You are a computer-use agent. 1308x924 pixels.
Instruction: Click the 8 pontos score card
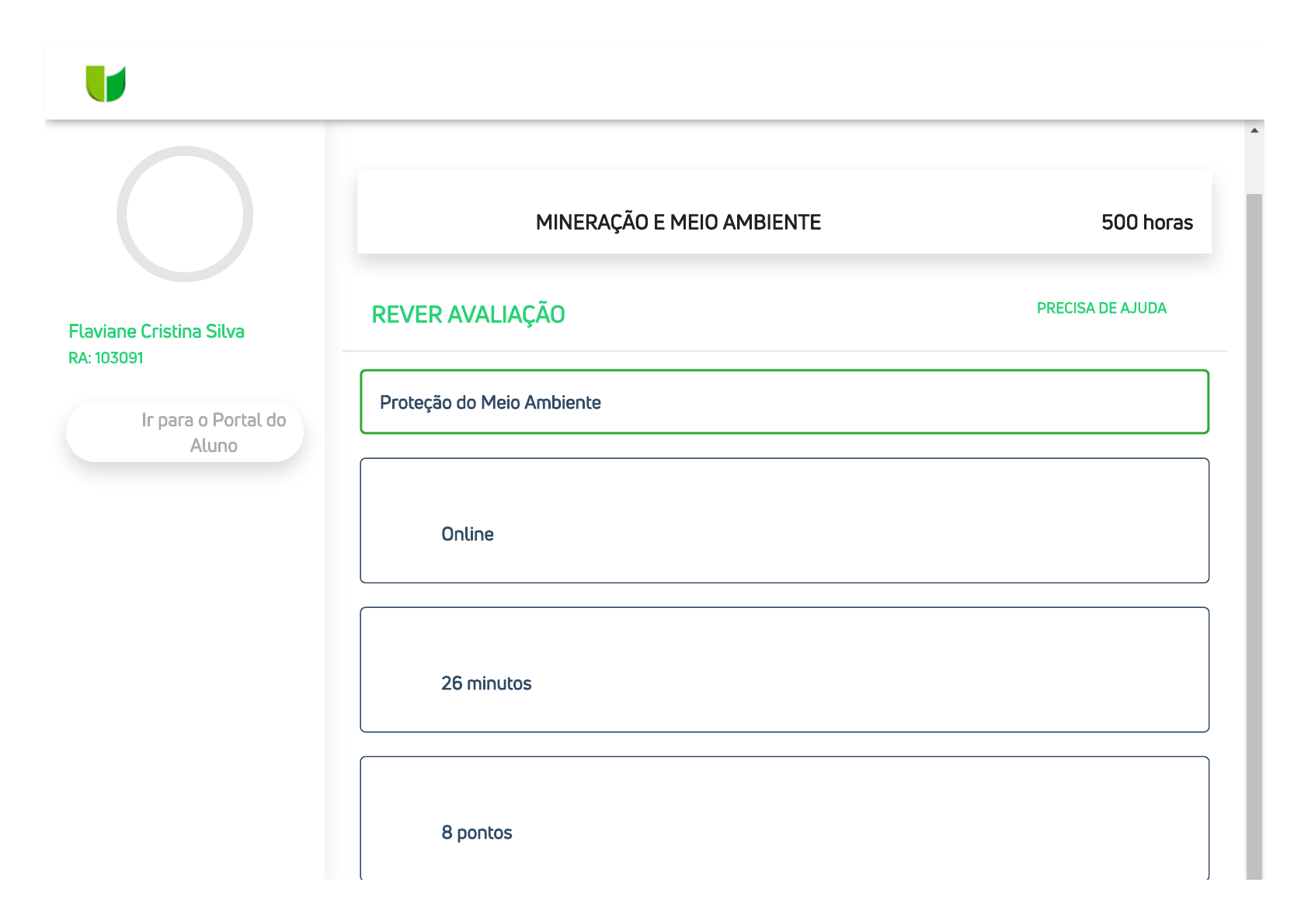[x=784, y=818]
